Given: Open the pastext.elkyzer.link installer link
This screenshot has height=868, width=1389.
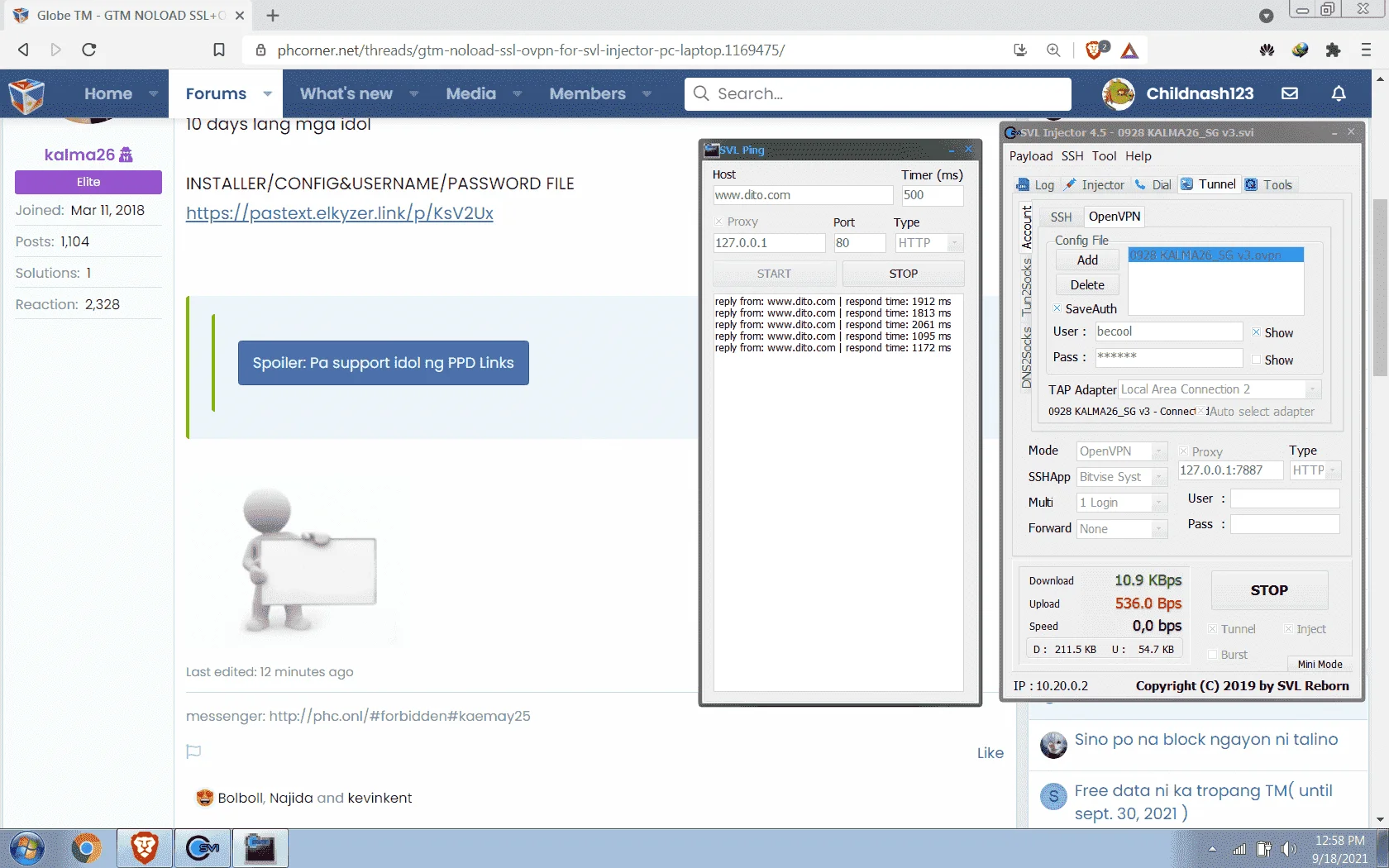Looking at the screenshot, I should click(340, 213).
